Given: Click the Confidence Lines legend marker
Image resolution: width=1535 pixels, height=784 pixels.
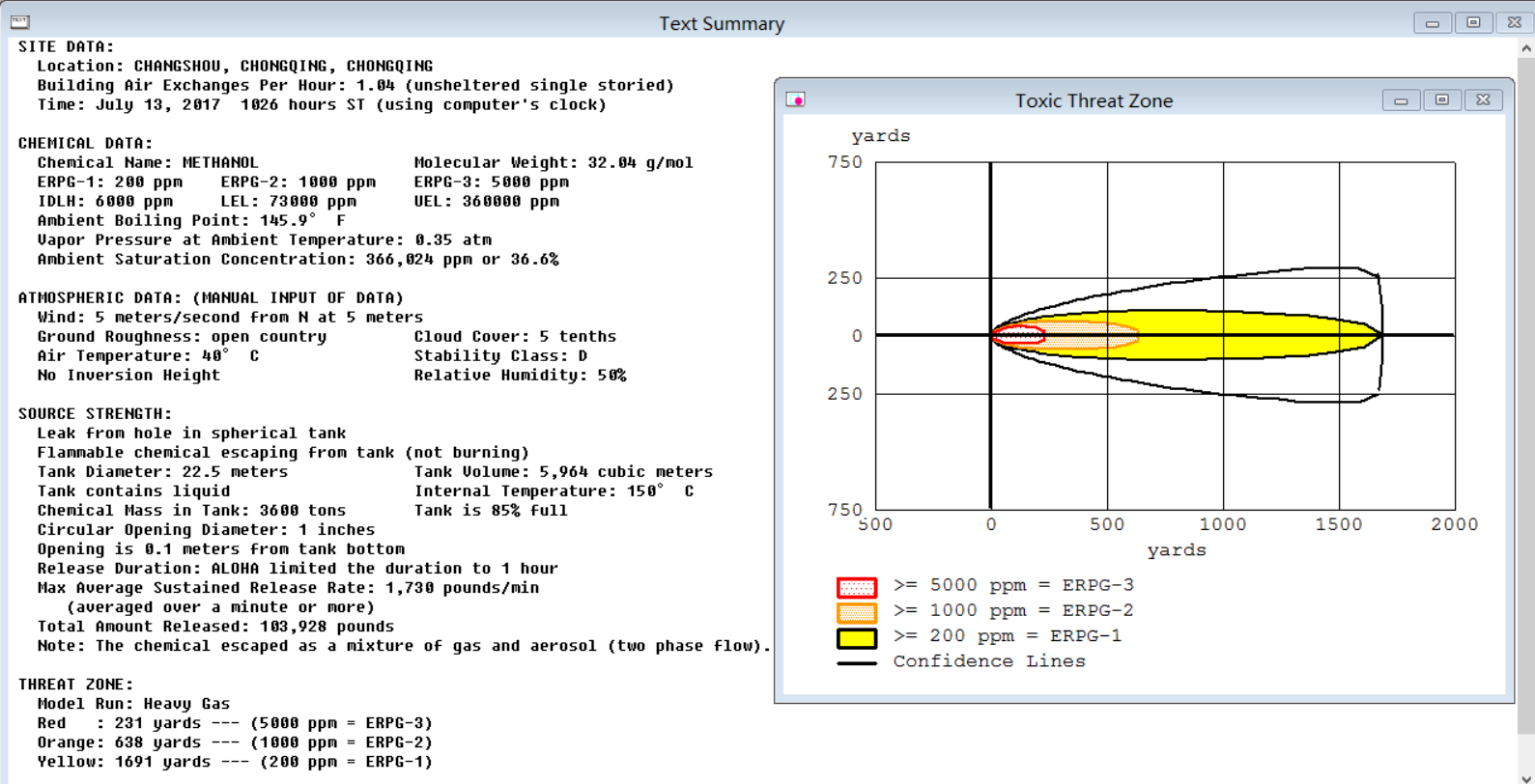Looking at the screenshot, I should pos(857,663).
